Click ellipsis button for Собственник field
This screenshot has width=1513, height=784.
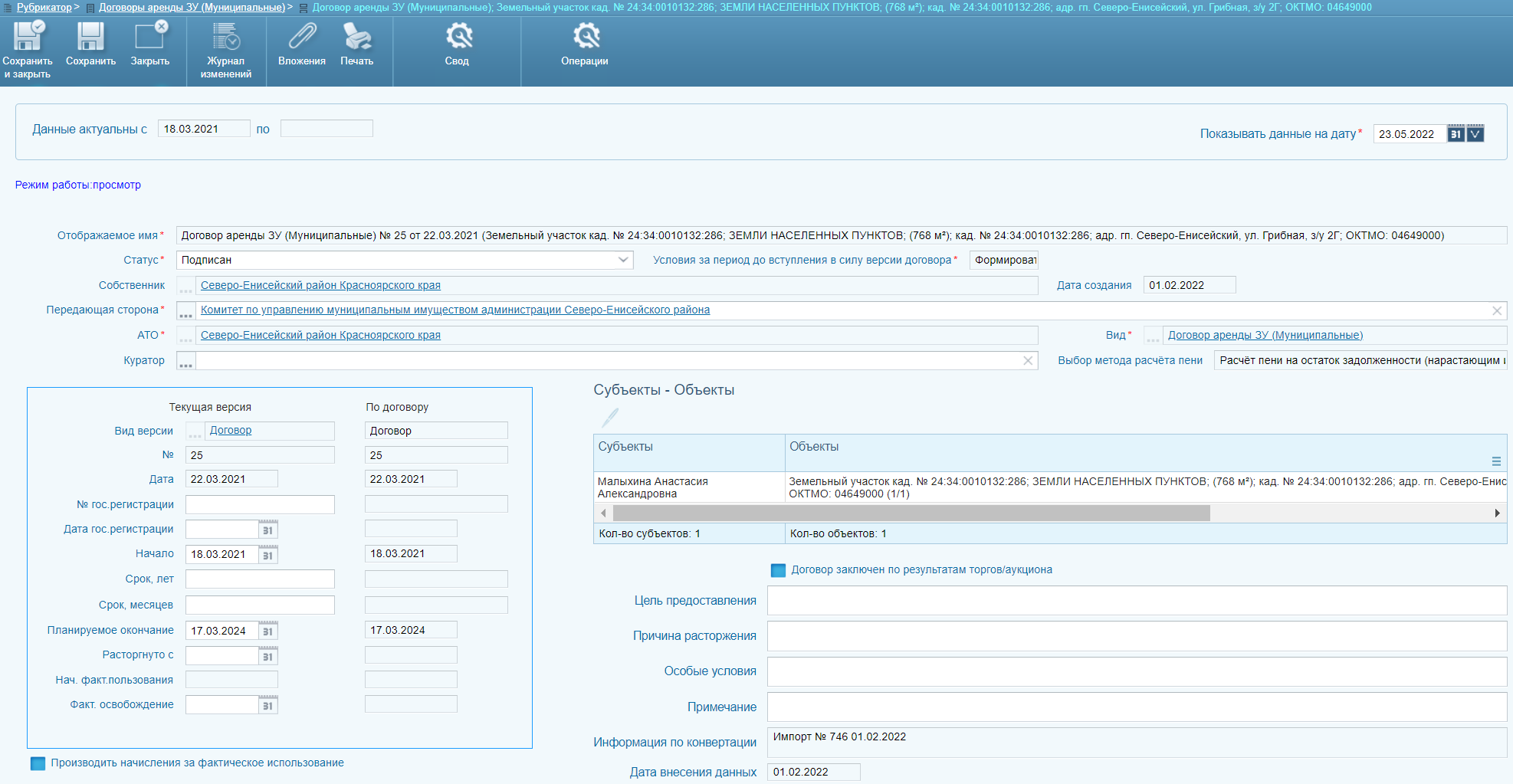pyautogui.click(x=185, y=285)
